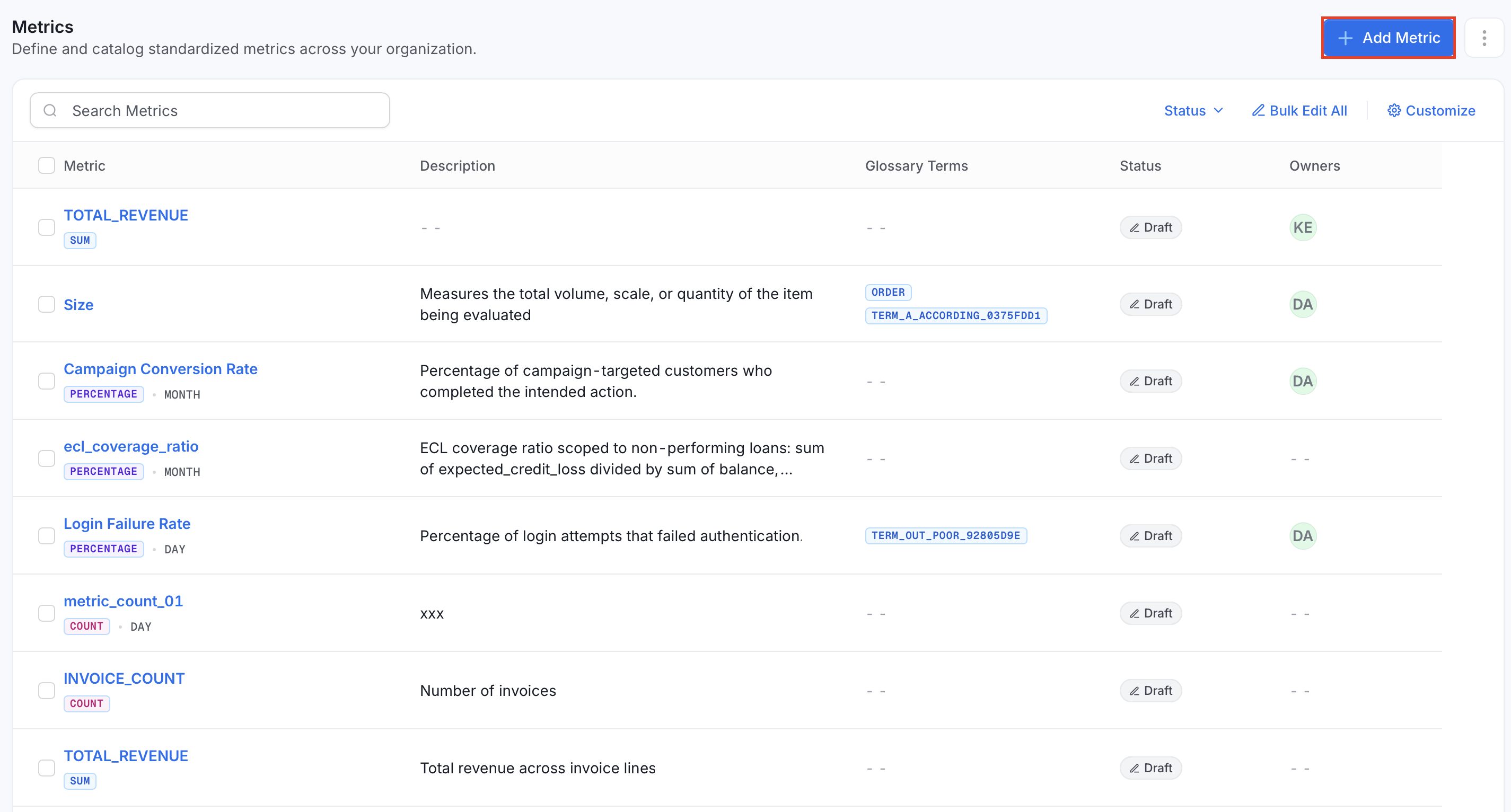
Task: Click the Draft badge for metric_count_01
Action: coord(1150,613)
